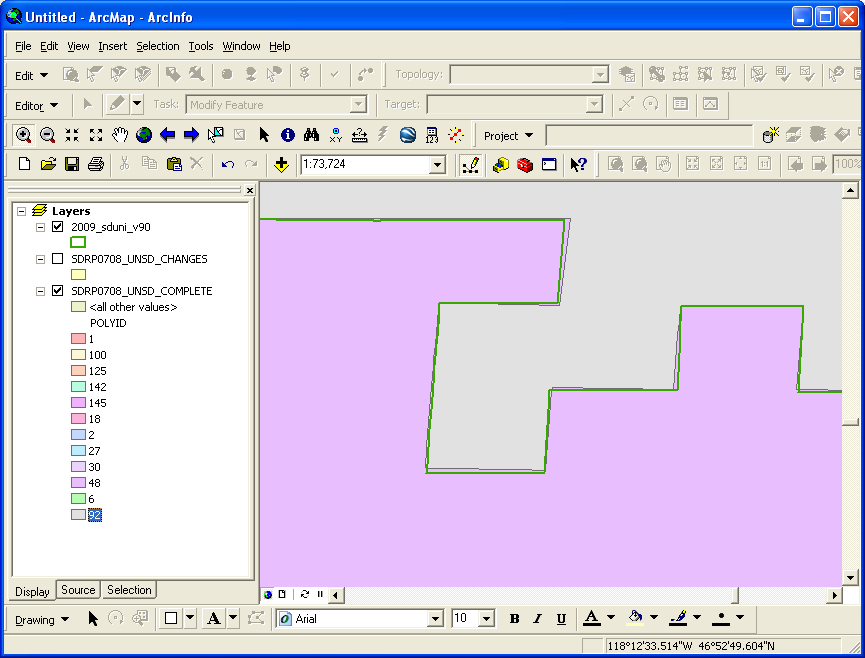Switch to the Source tab

pos(78,590)
